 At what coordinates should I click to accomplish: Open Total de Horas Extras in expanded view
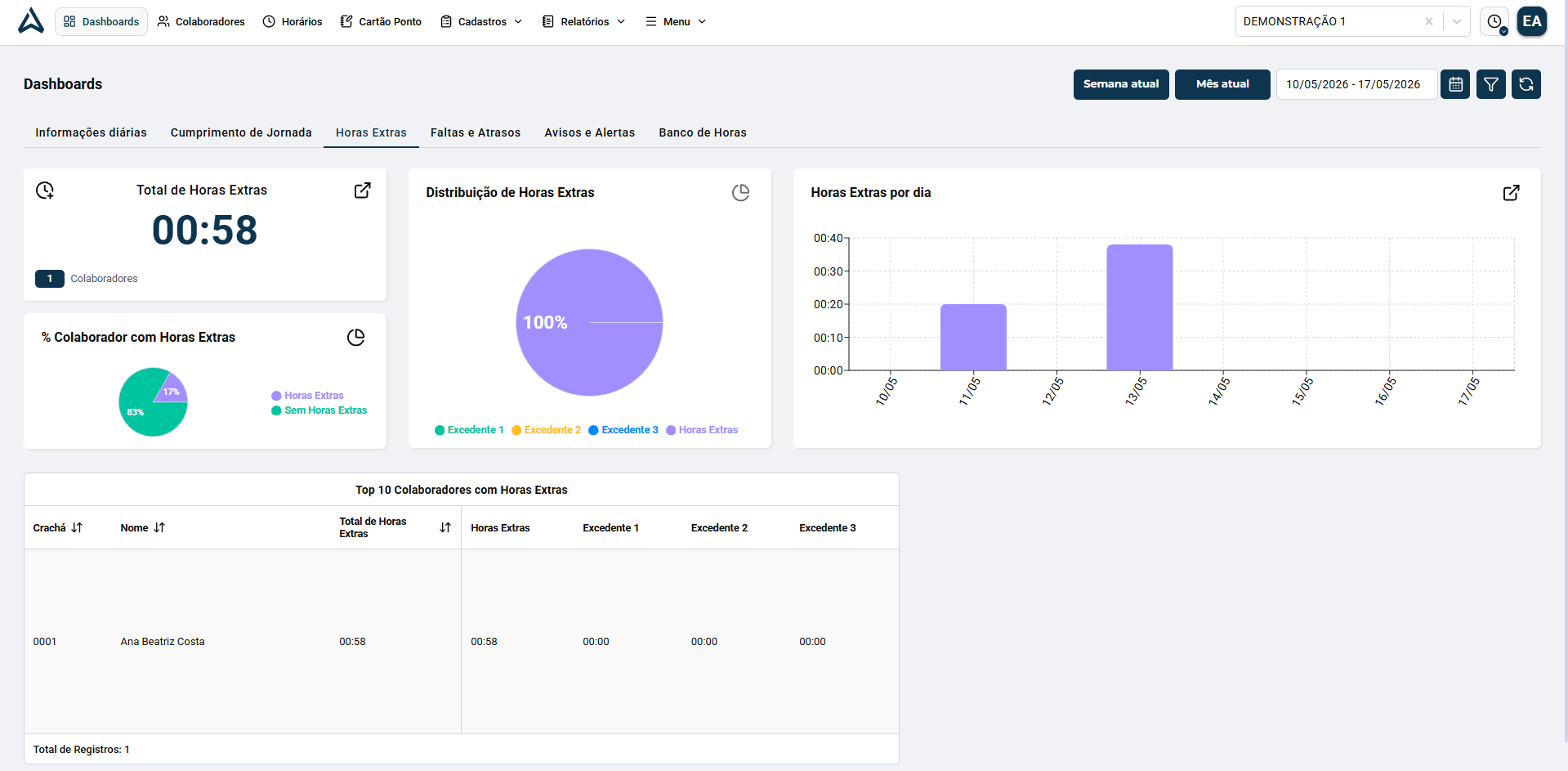tap(362, 191)
